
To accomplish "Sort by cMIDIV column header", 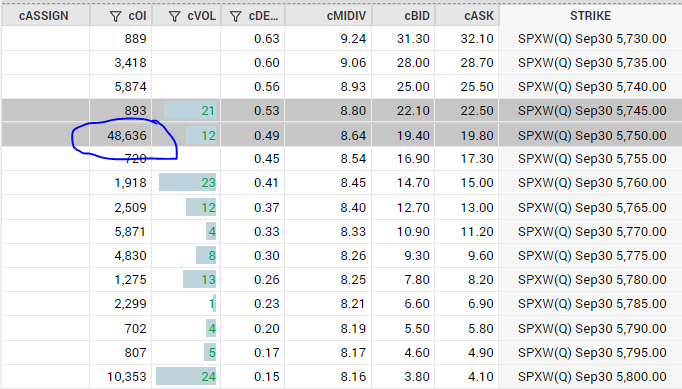I will [x=346, y=16].
